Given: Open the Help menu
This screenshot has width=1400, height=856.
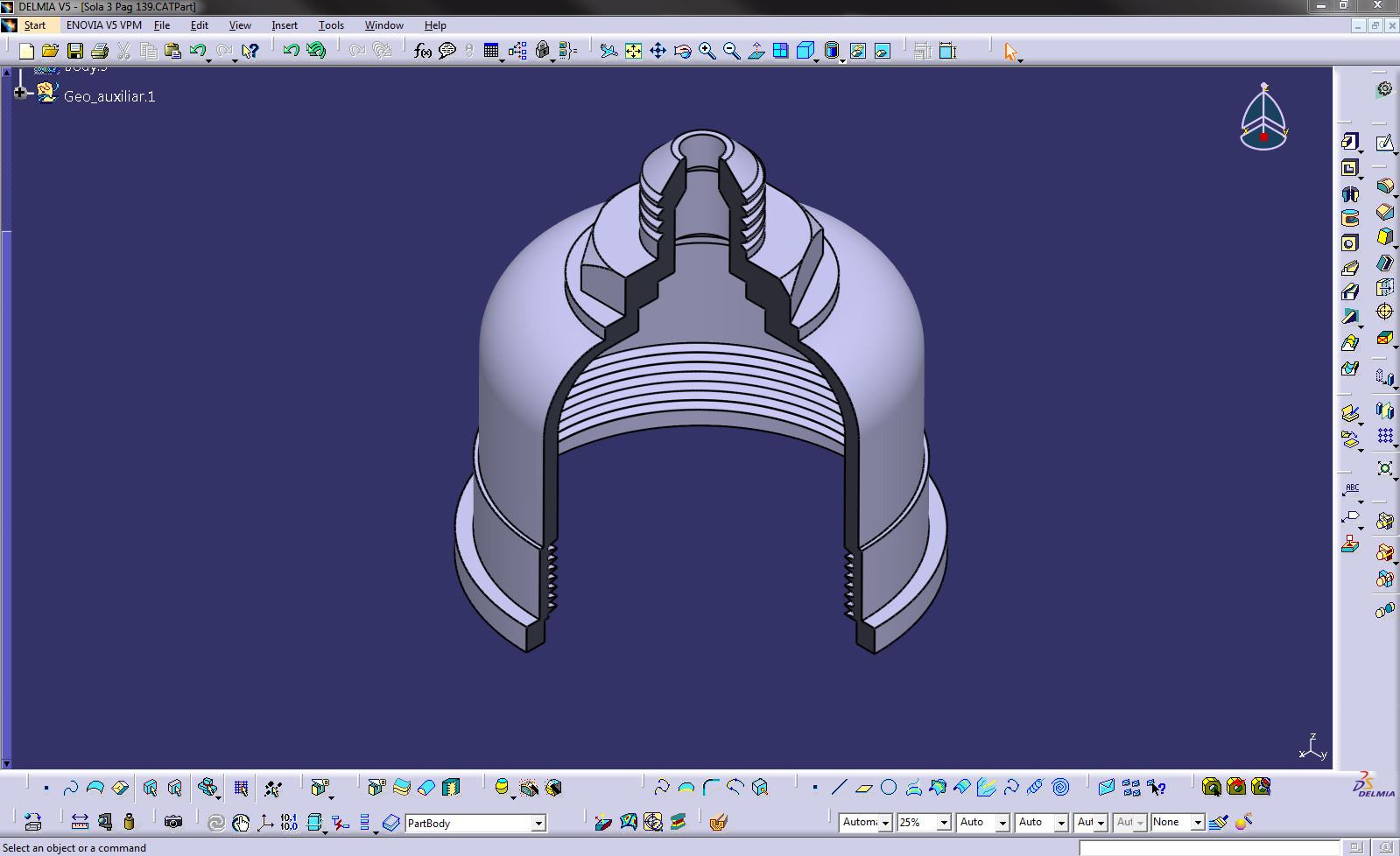Looking at the screenshot, I should [435, 25].
